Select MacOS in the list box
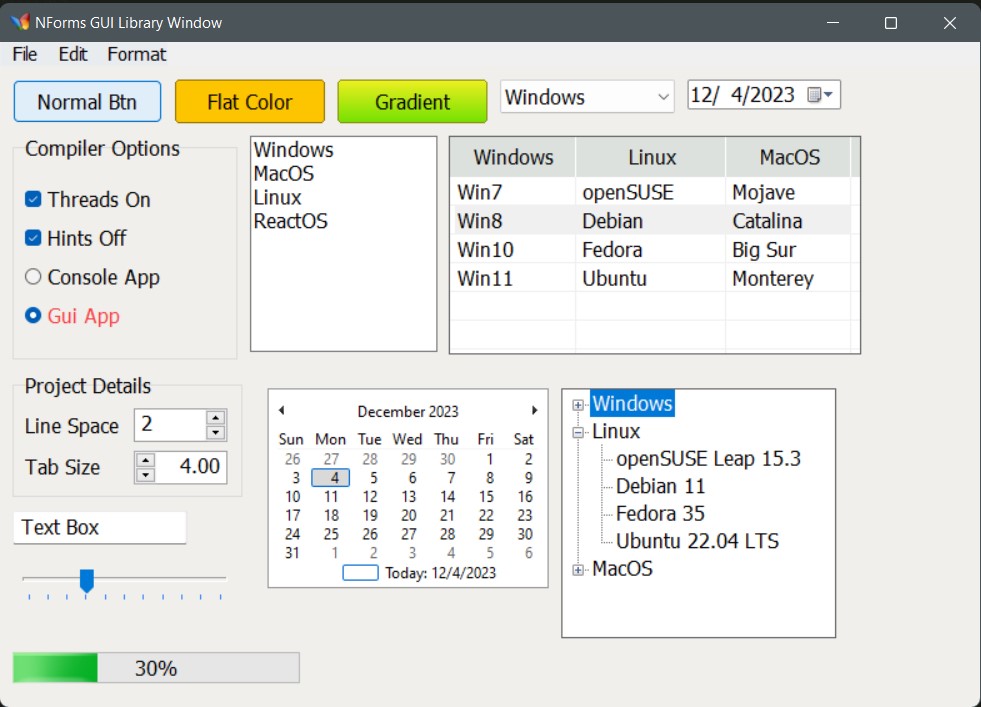 click(283, 174)
